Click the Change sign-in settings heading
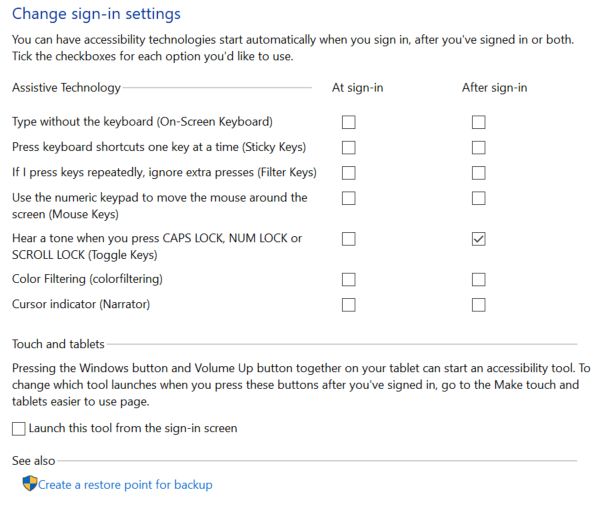 [96, 14]
